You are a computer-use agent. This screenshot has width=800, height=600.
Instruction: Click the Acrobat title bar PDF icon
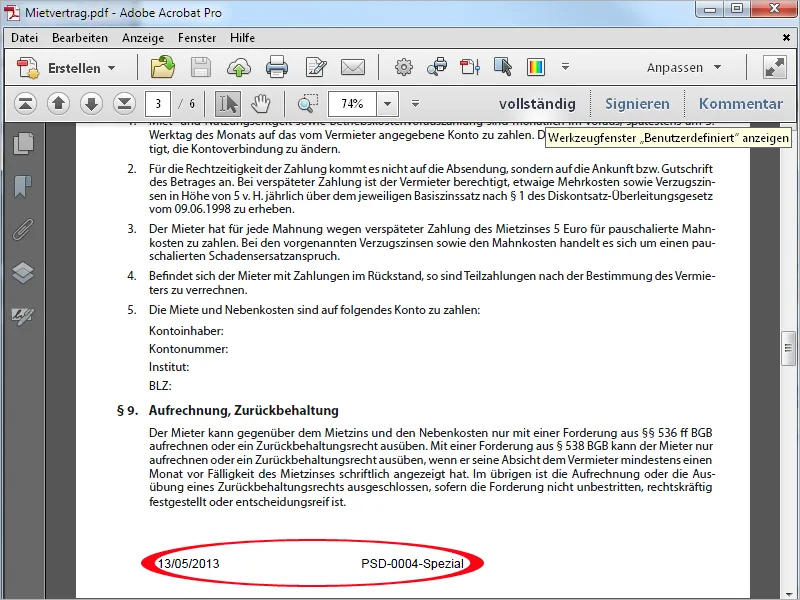(x=12, y=12)
